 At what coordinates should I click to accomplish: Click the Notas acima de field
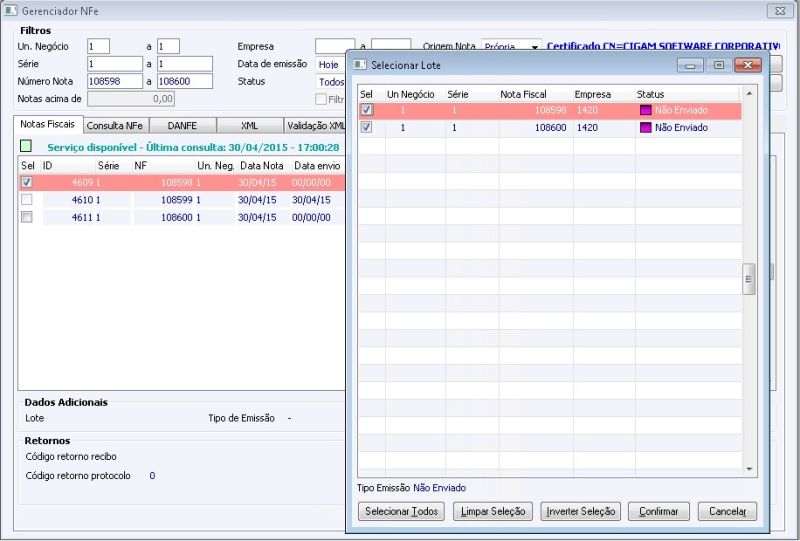[131, 99]
